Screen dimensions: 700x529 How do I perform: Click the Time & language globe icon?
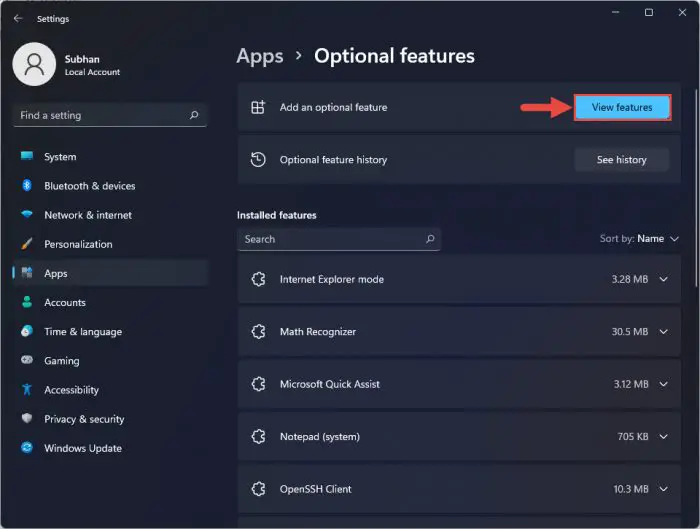(x=27, y=331)
